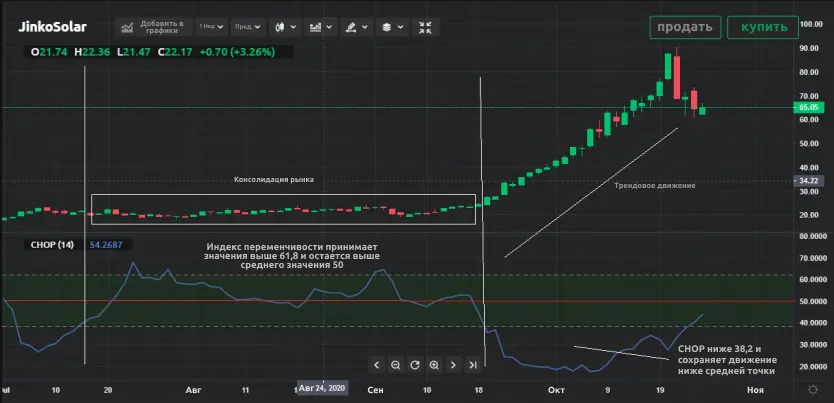Open the candlestick chart type dropdown

285,27
